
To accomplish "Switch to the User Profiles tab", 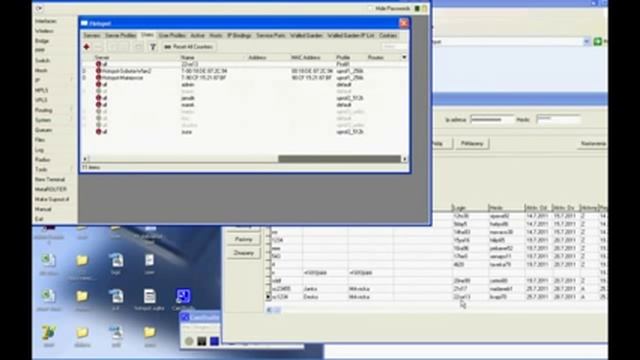I will pos(172,36).
